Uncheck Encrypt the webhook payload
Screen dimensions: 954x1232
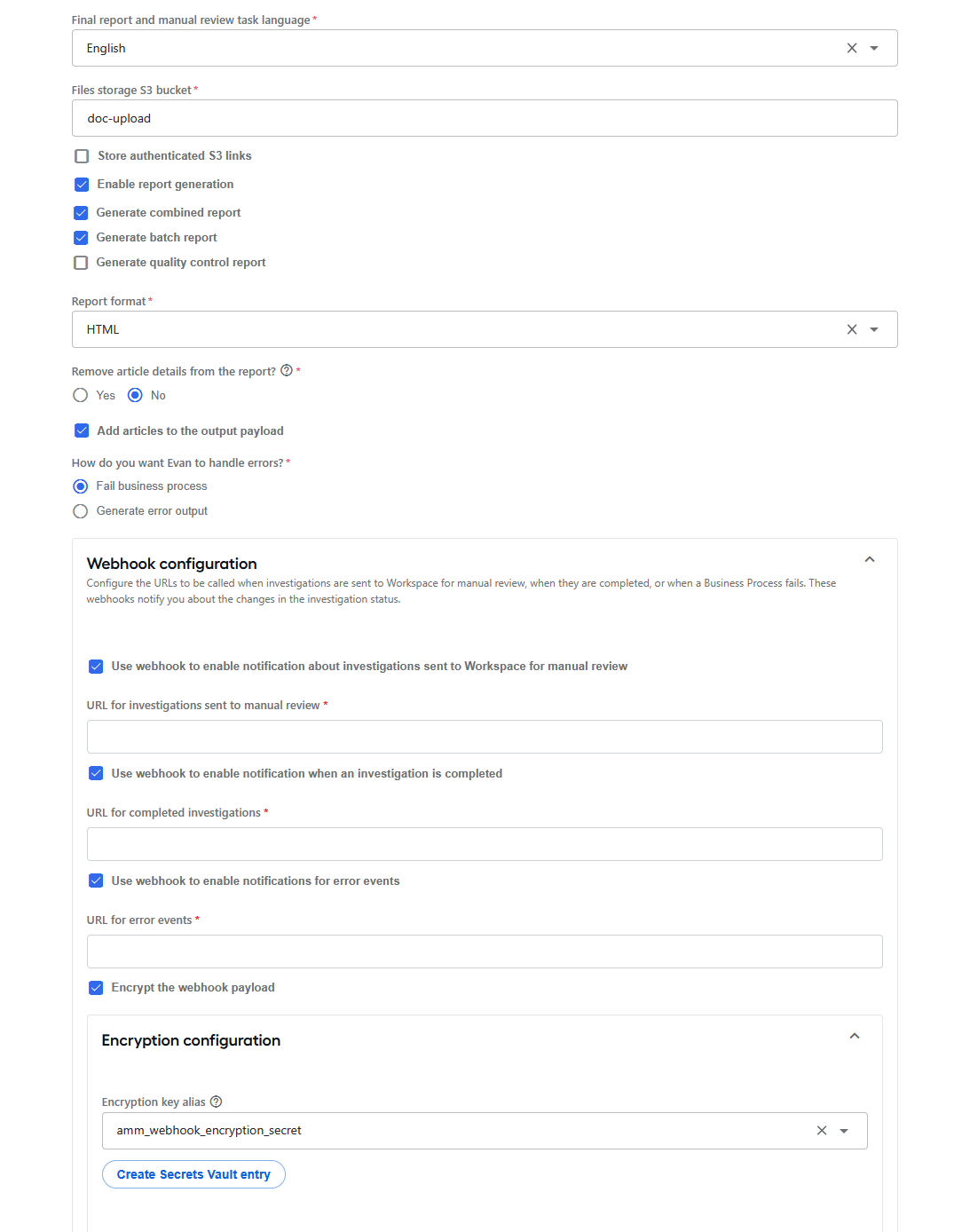[x=96, y=988]
